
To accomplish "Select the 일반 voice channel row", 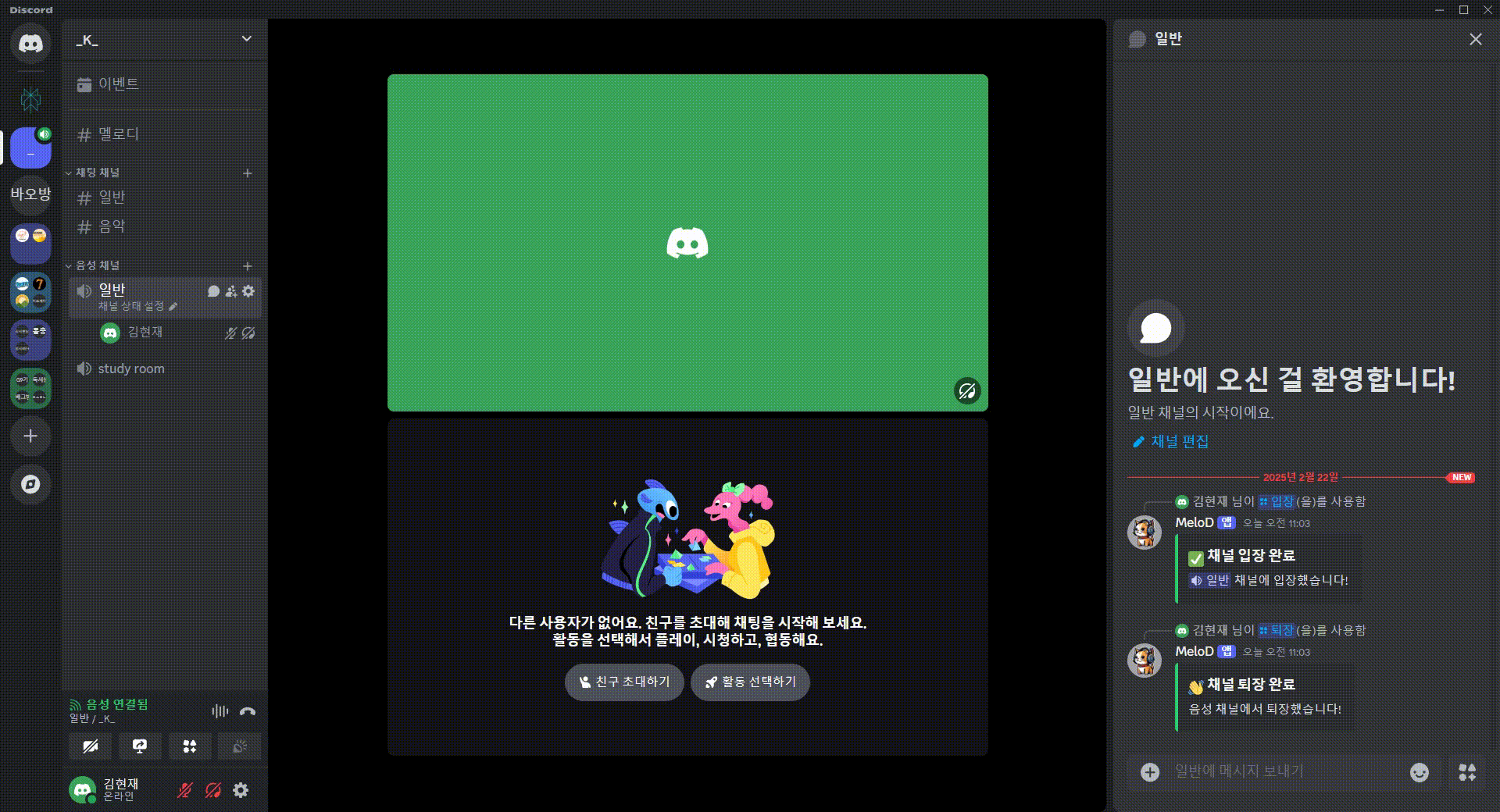I will (165, 297).
